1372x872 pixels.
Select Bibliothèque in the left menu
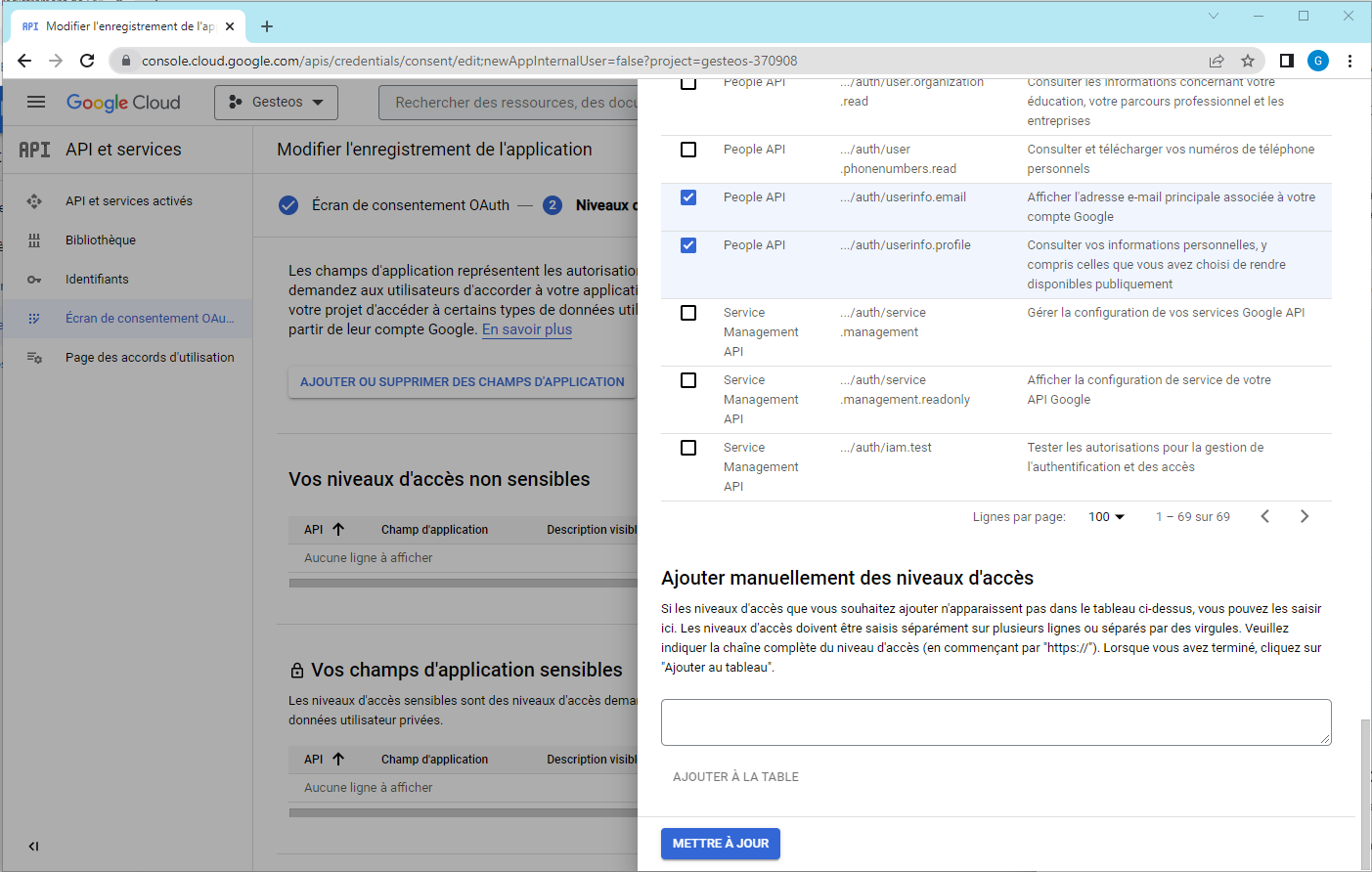tap(101, 240)
